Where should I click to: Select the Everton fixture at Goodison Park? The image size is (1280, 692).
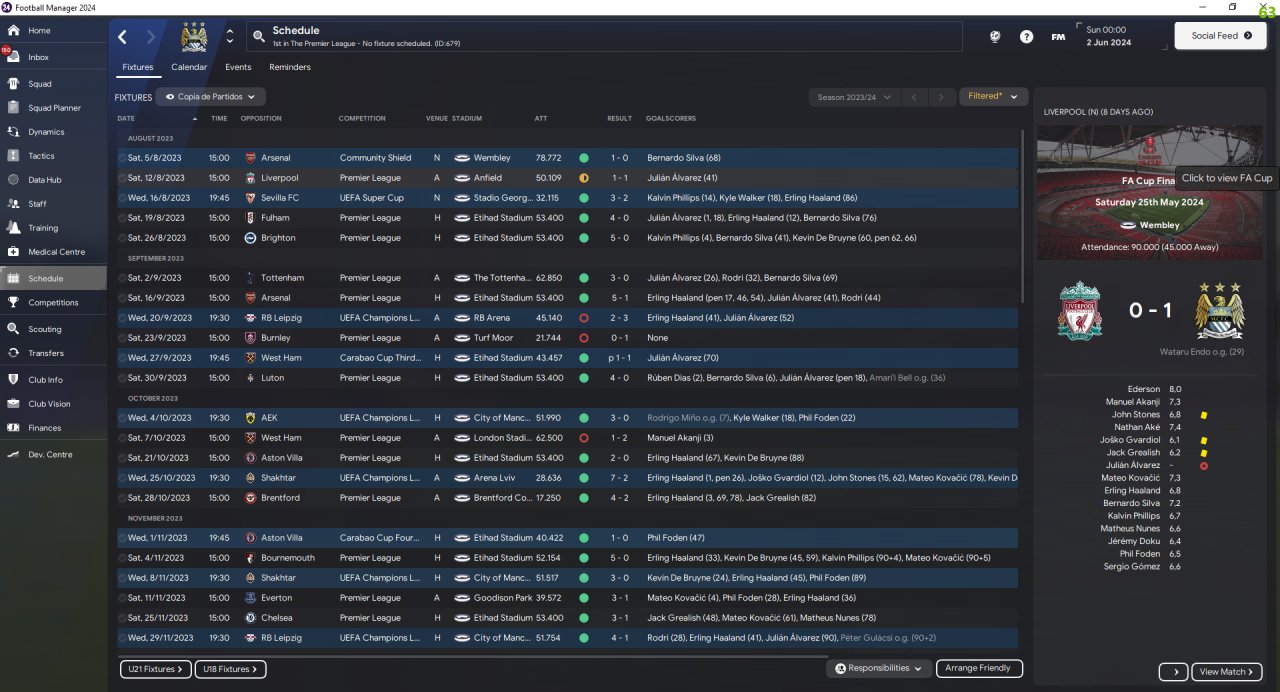567,598
